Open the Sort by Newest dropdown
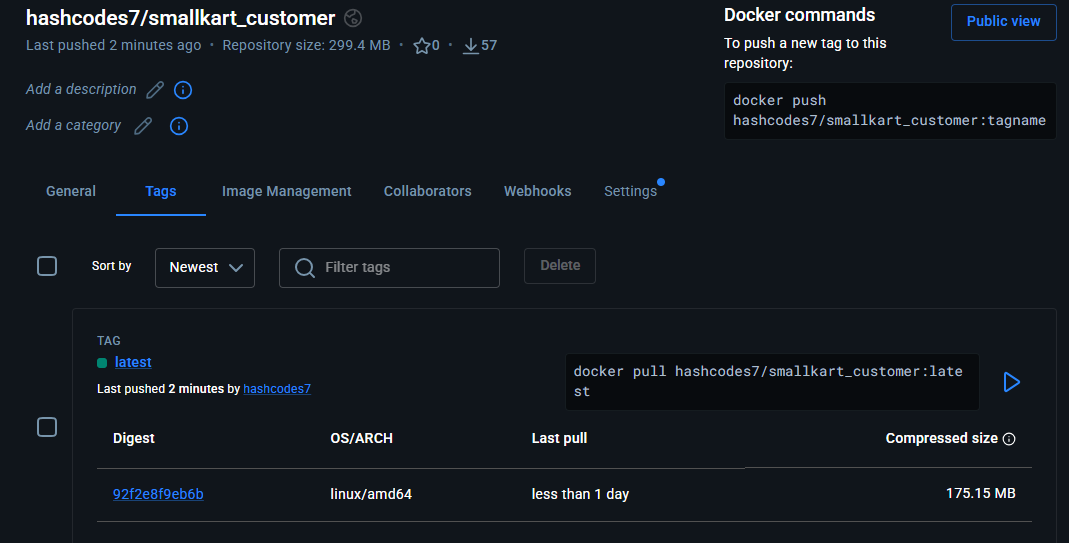The height and width of the screenshot is (543, 1069). pyautogui.click(x=205, y=267)
